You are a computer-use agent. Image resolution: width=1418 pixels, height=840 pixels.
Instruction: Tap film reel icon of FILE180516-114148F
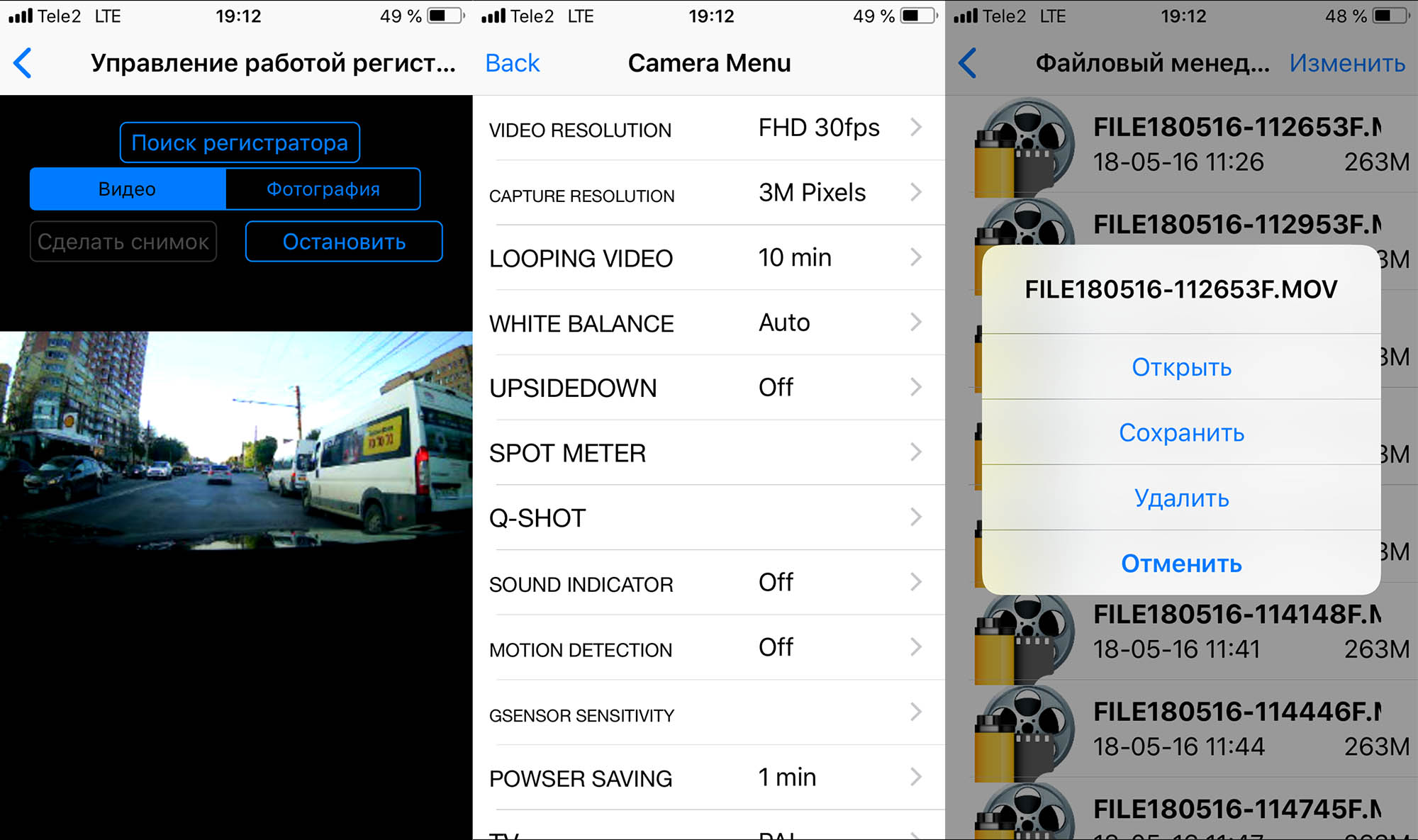click(x=1024, y=636)
